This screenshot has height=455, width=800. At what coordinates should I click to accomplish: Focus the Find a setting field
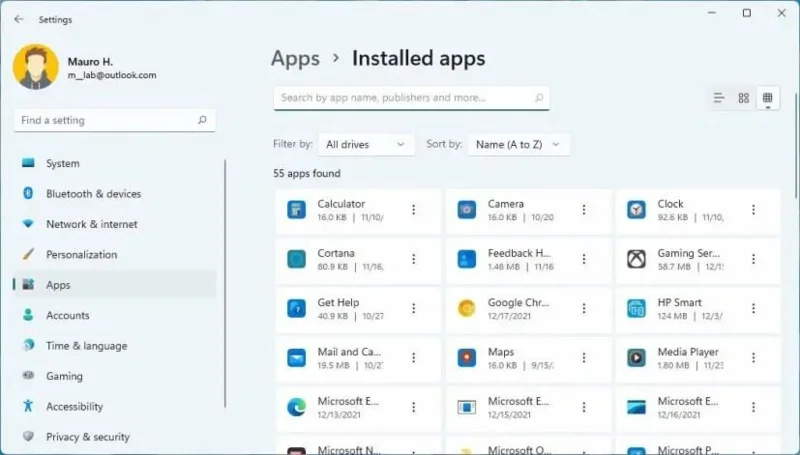115,120
